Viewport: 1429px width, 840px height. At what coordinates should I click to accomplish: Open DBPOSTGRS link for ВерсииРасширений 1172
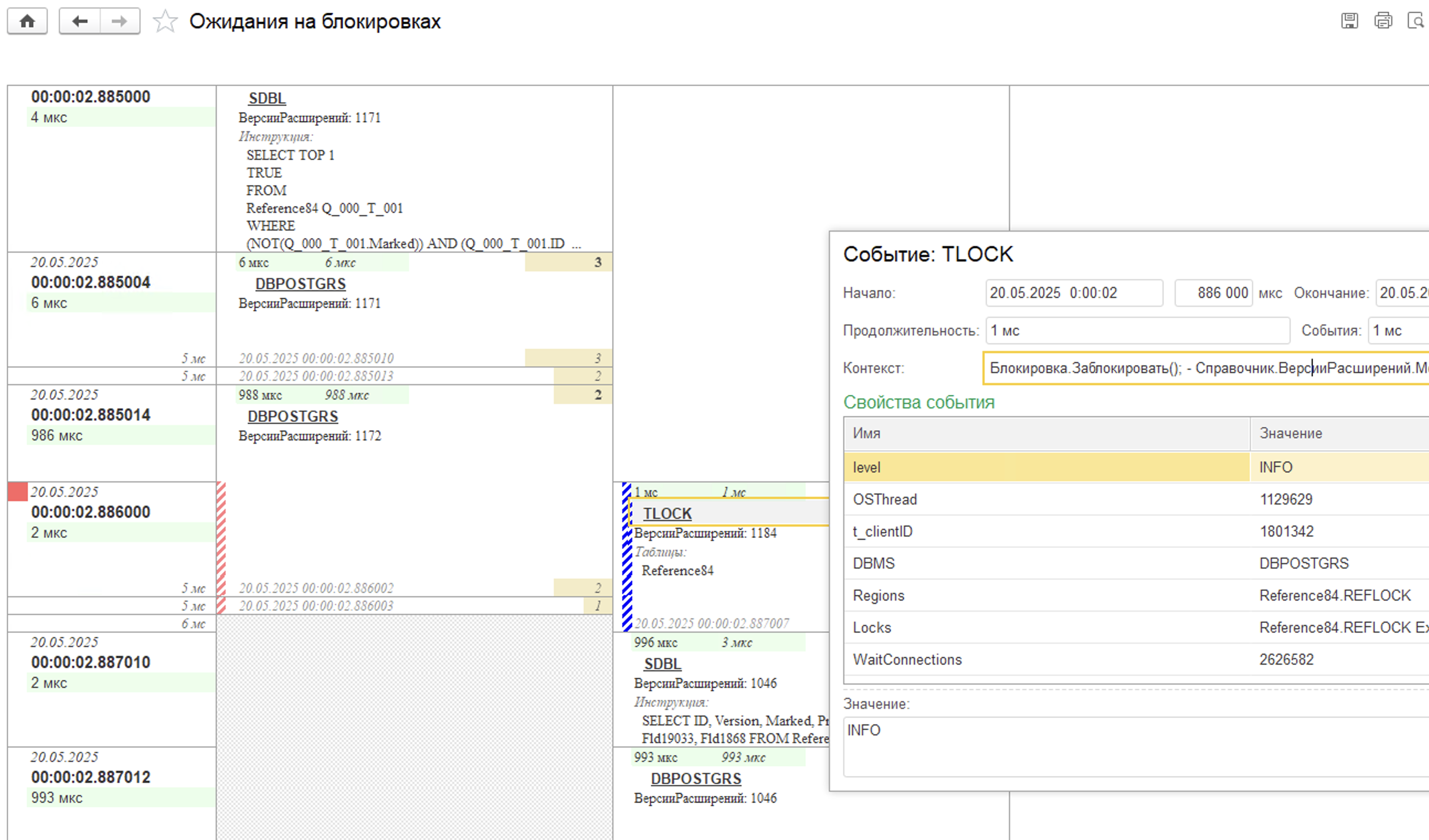pyautogui.click(x=293, y=416)
